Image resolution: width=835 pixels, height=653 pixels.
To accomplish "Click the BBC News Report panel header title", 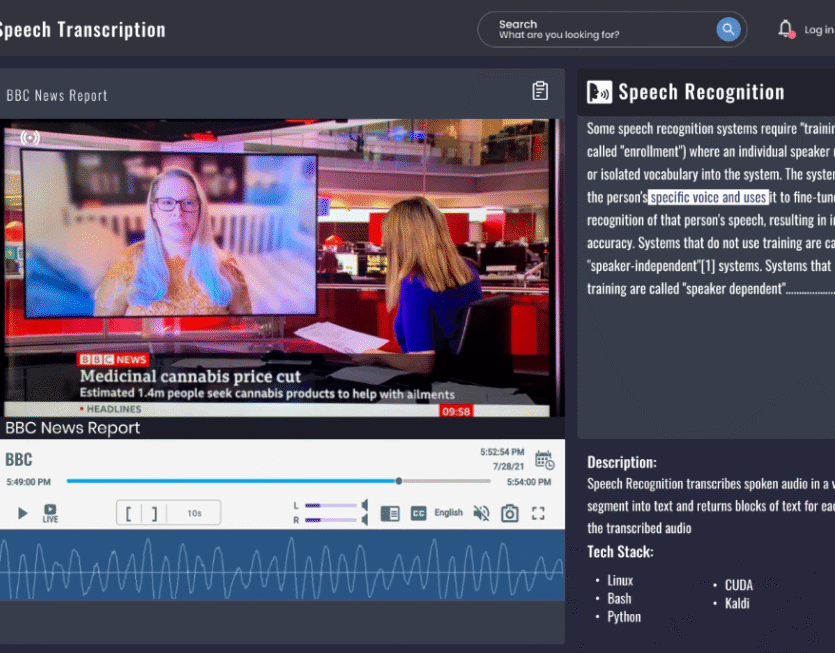I will 57,95.
